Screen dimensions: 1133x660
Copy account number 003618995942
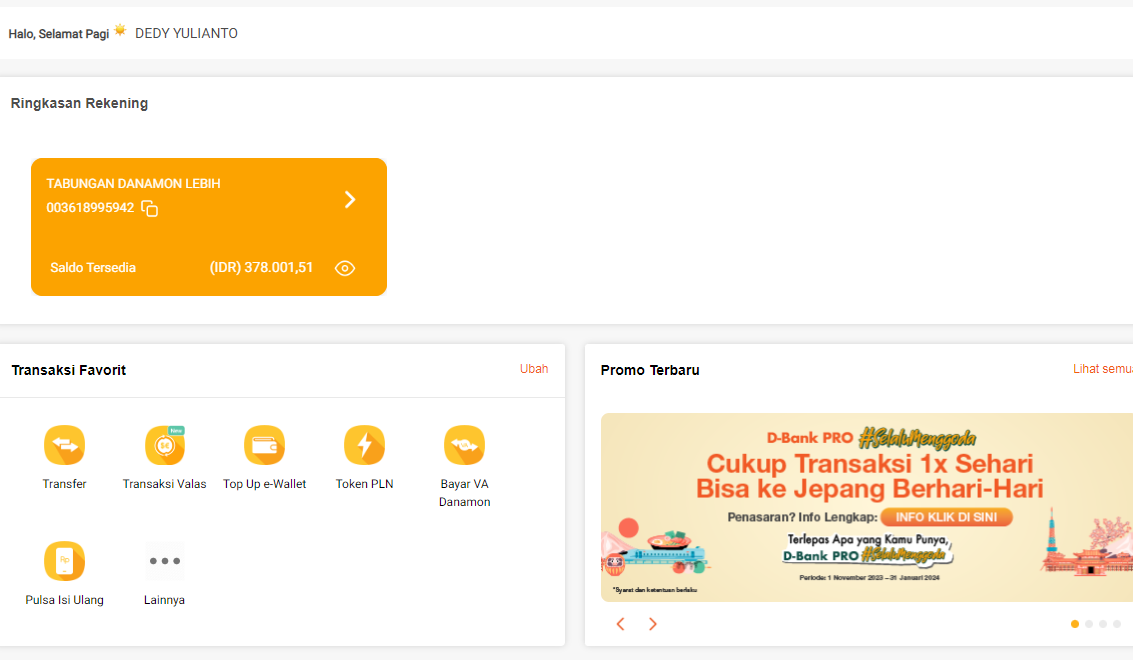(x=150, y=208)
